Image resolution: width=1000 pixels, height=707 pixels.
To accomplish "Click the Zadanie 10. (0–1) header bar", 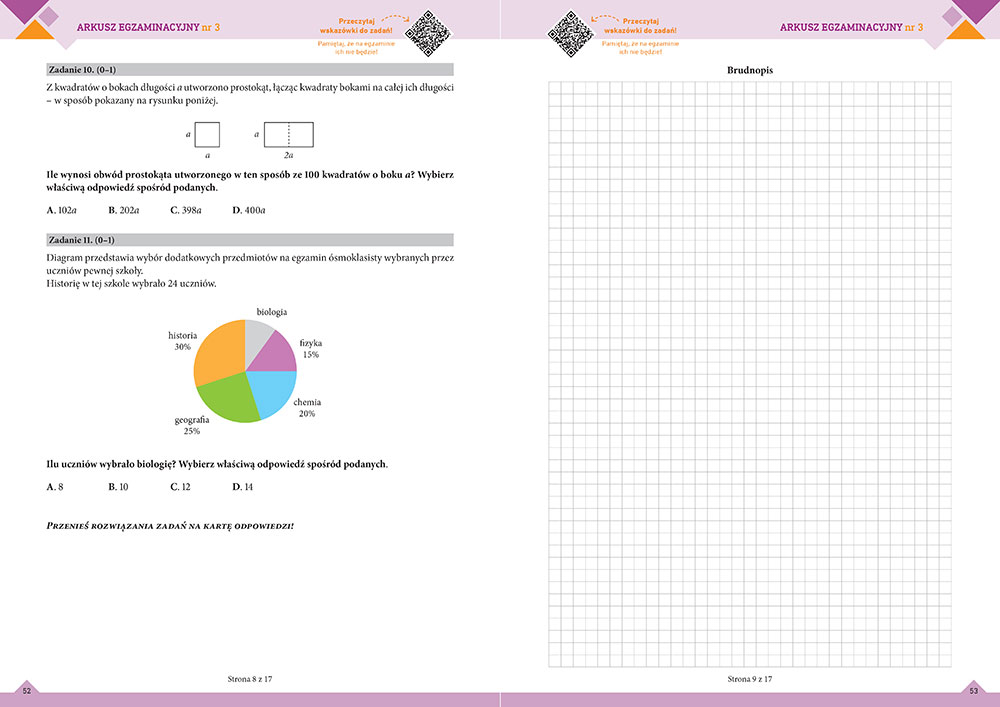I will pyautogui.click(x=250, y=69).
